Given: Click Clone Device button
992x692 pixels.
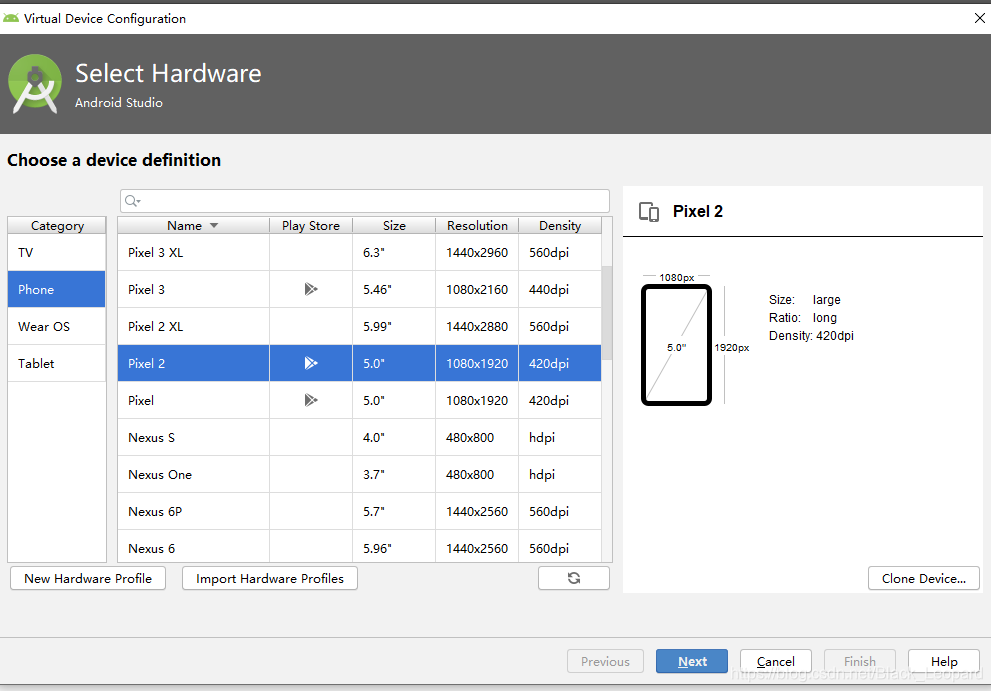Looking at the screenshot, I should (924, 578).
